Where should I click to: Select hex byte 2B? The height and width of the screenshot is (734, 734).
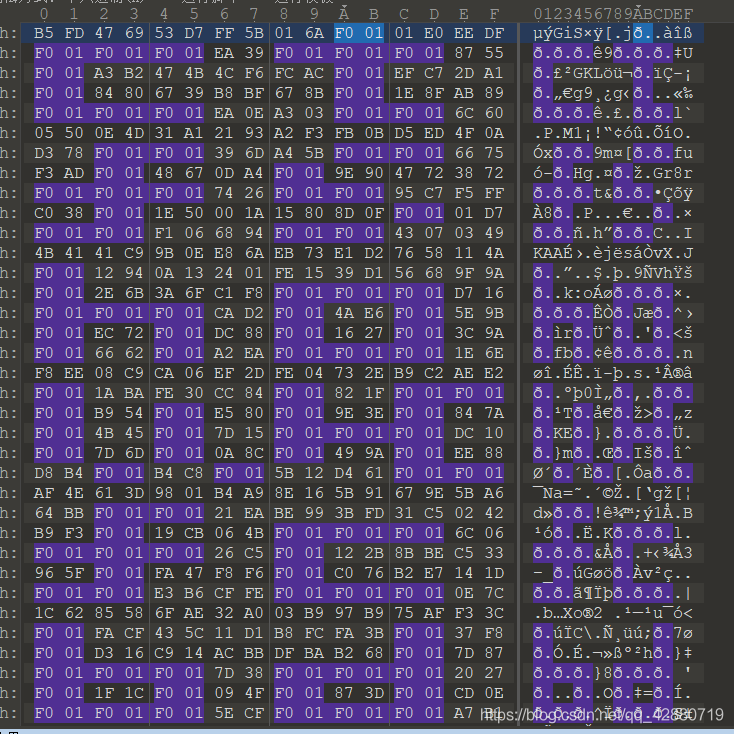(374, 553)
